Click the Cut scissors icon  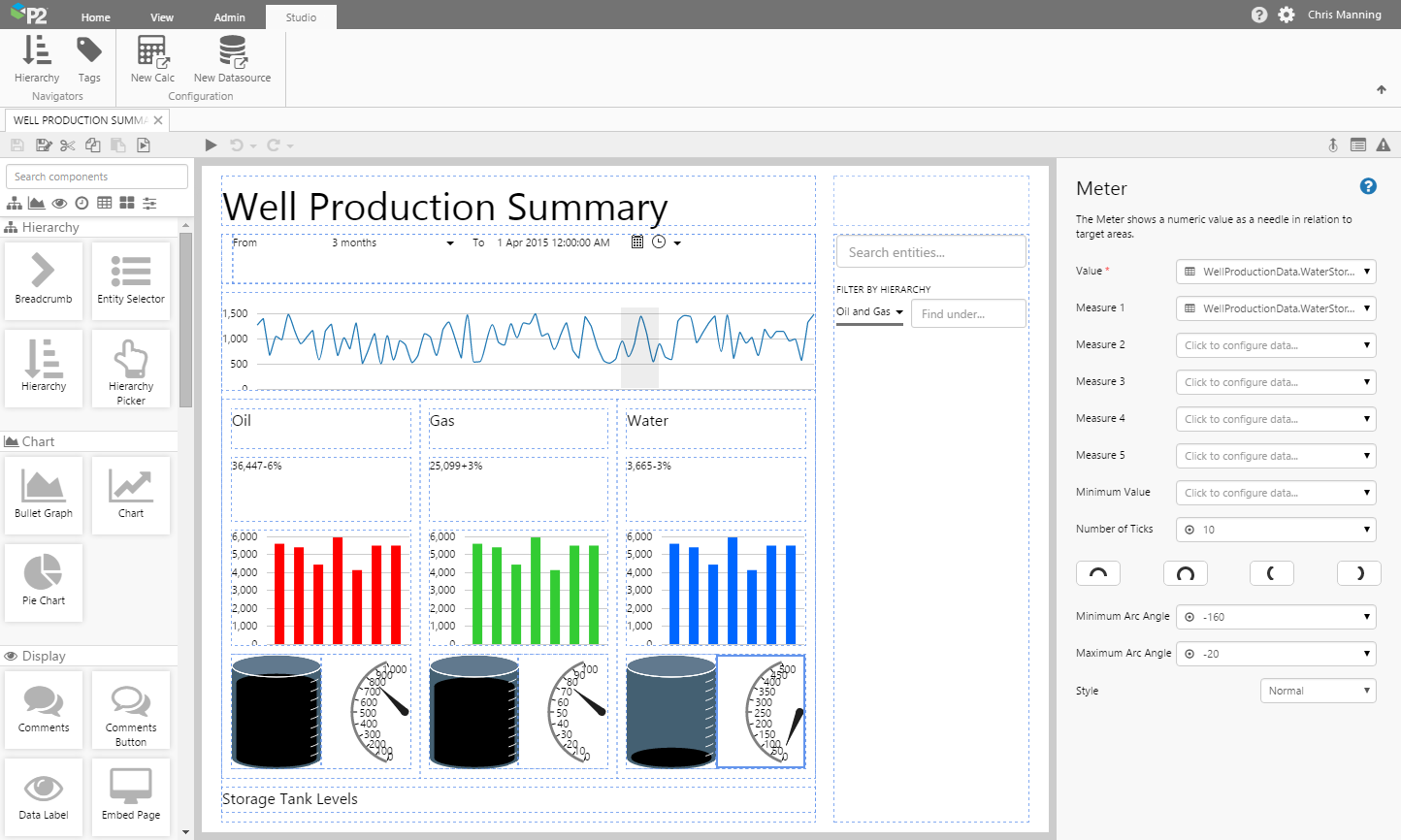pos(67,145)
